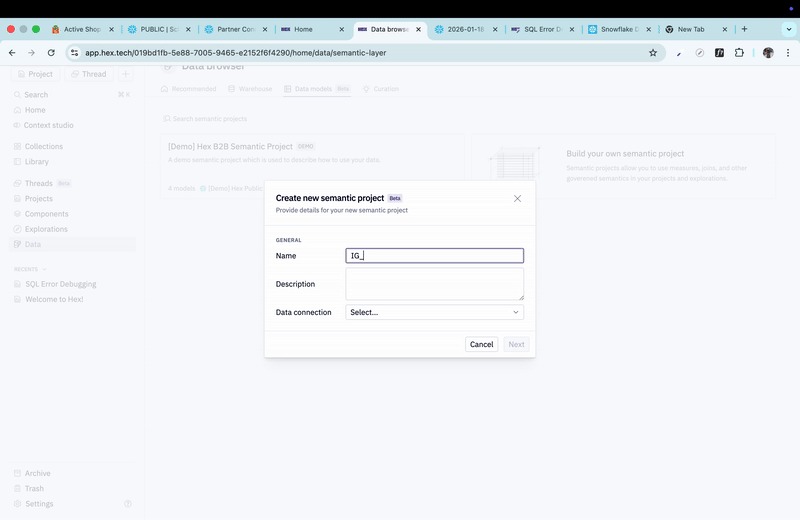Switch to Warehouse data browser tab

click(251, 89)
